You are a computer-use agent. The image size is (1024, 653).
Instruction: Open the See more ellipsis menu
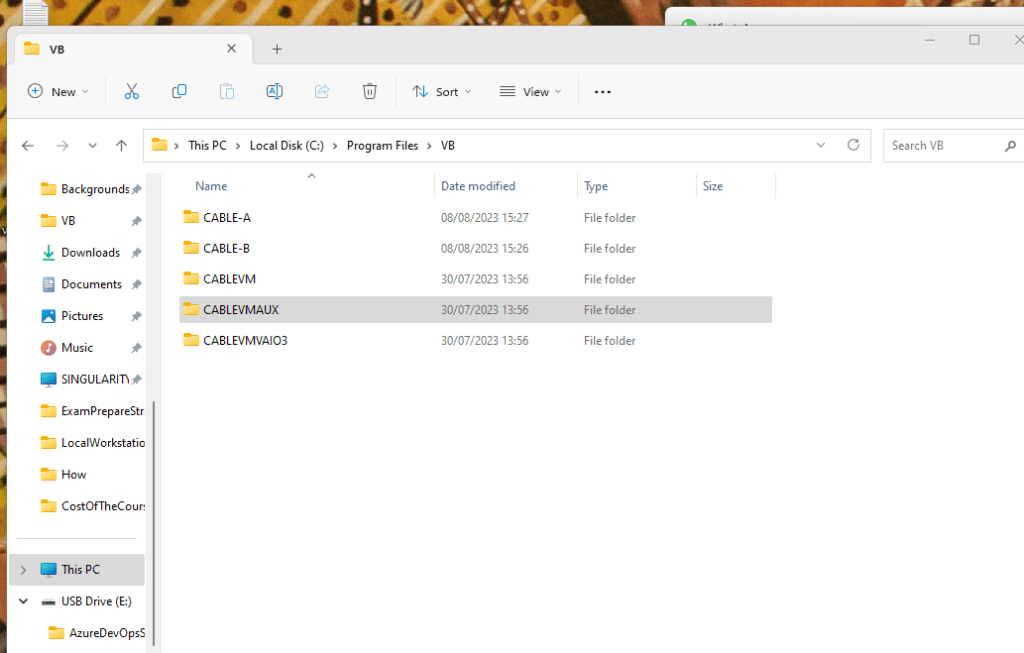[602, 92]
